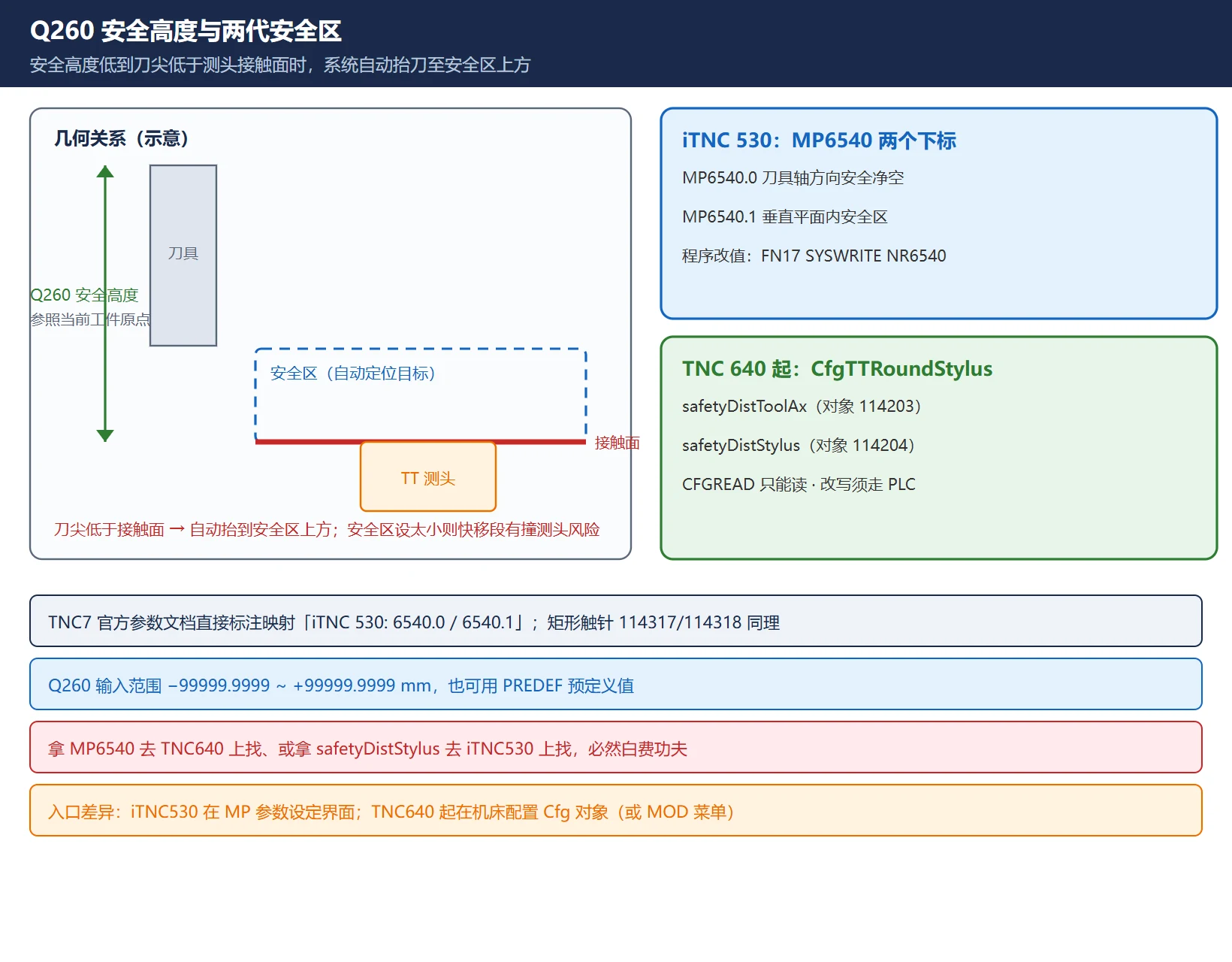Click the '参照当前工件原点' caption
This screenshot has height=962, width=1232.
click(x=90, y=319)
